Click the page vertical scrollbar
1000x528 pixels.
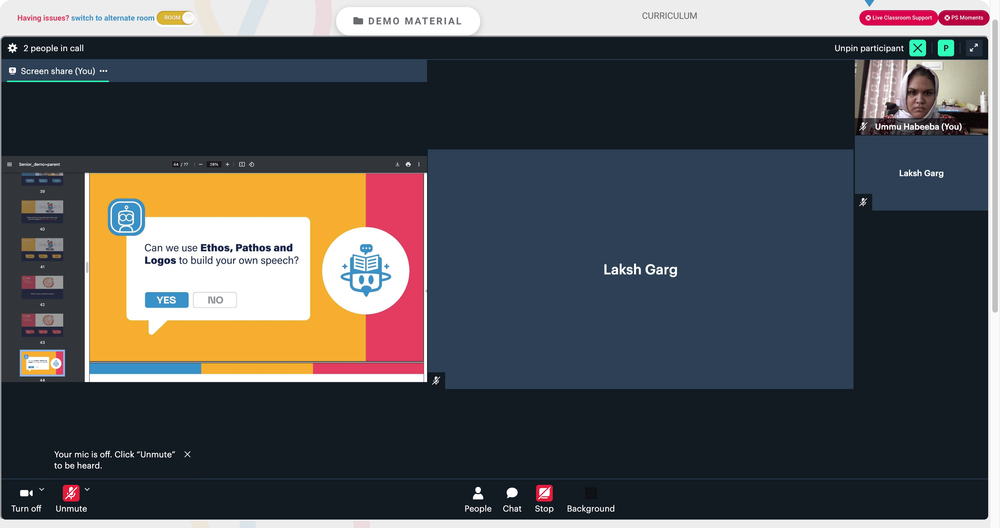pyautogui.click(x=994, y=166)
